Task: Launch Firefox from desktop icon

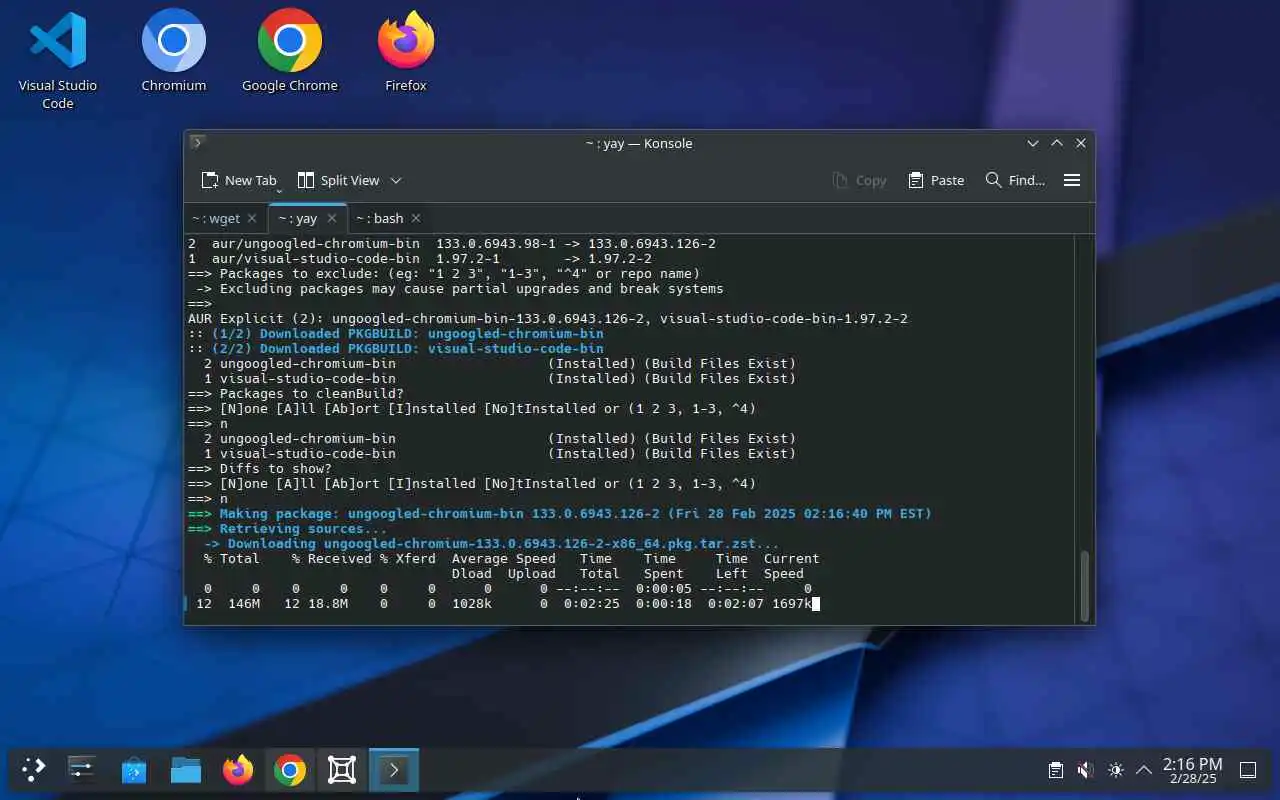Action: click(406, 52)
